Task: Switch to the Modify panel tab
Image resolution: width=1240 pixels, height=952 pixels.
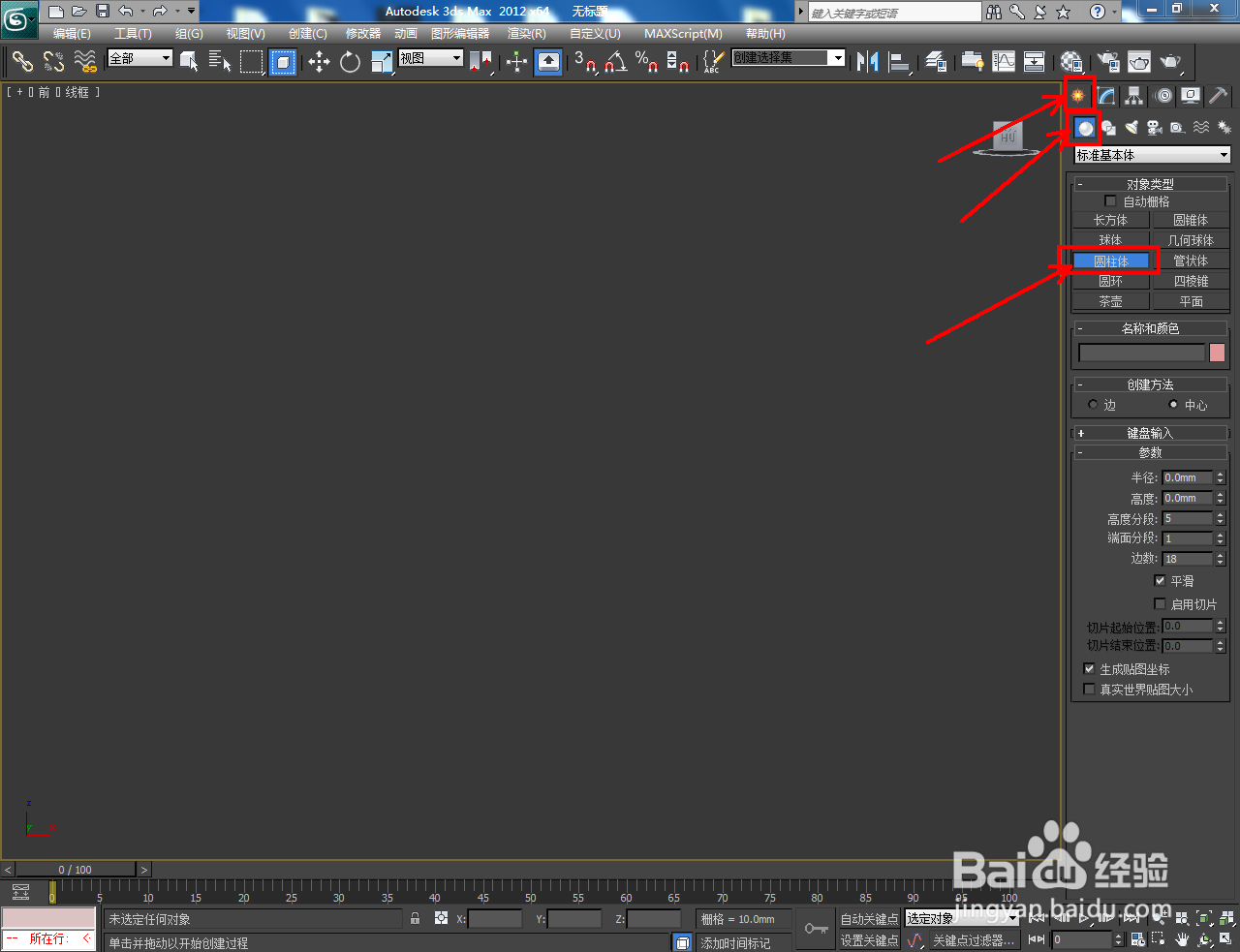Action: point(1105,95)
